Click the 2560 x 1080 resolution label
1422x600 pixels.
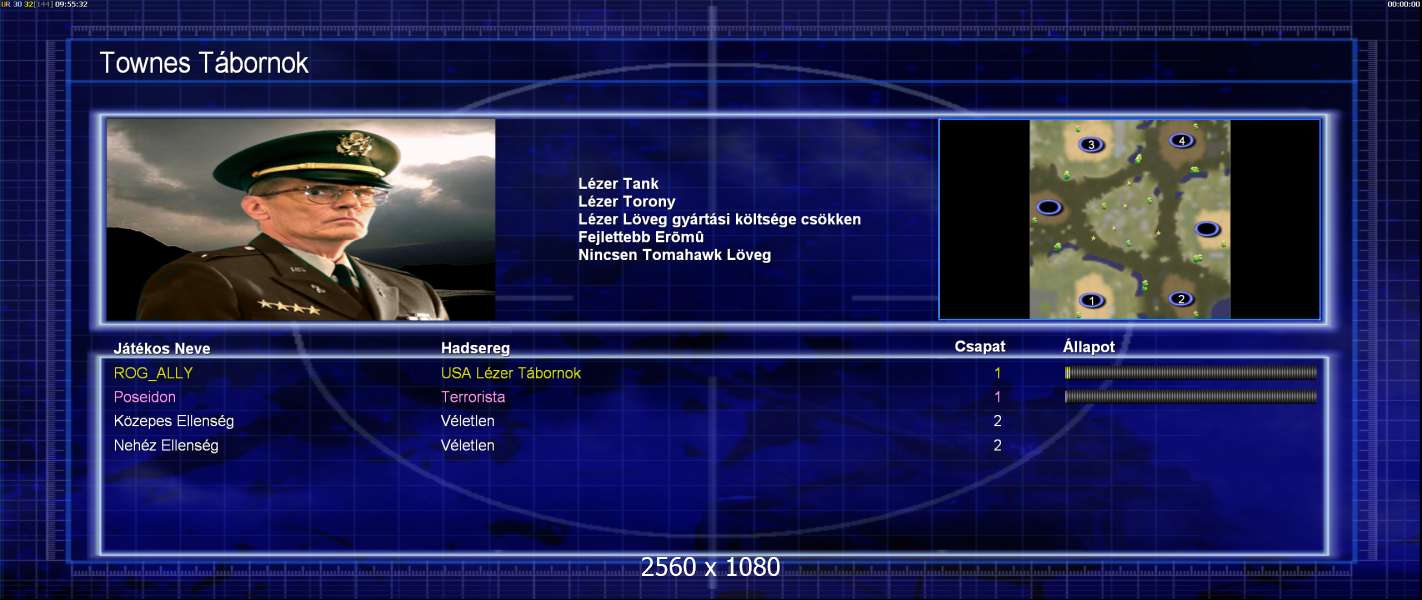click(710, 567)
